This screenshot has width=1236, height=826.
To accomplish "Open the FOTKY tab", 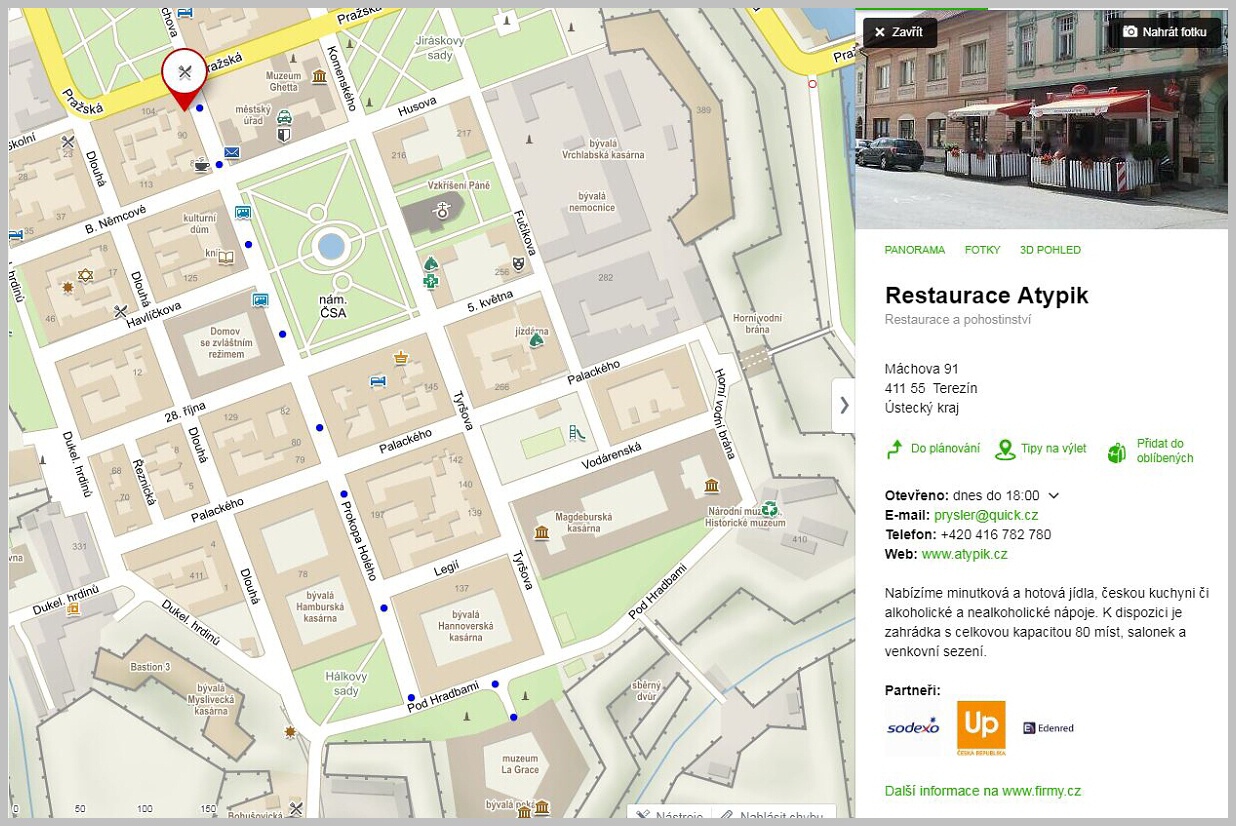I will [982, 250].
